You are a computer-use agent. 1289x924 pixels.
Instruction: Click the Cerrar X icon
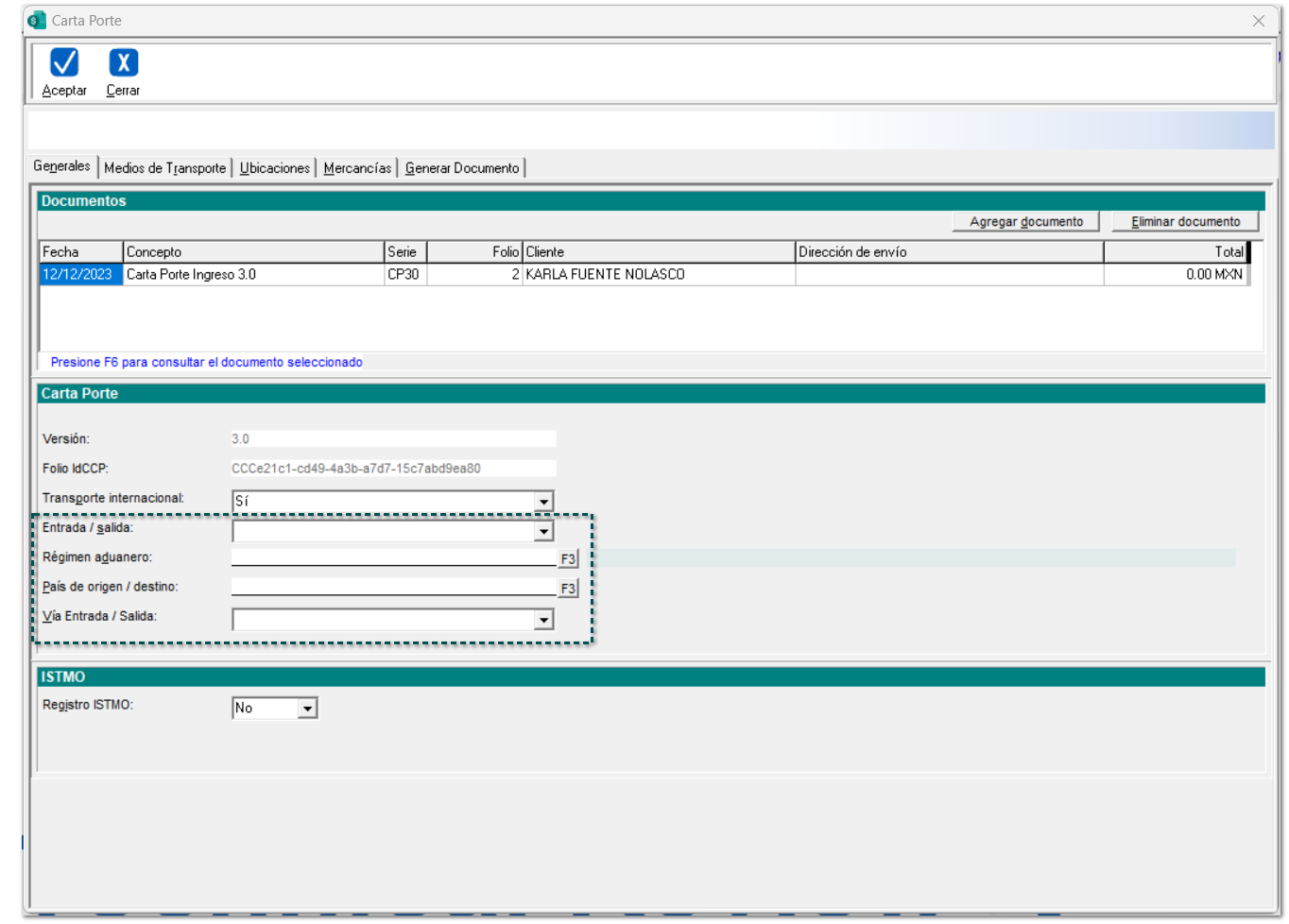[123, 62]
